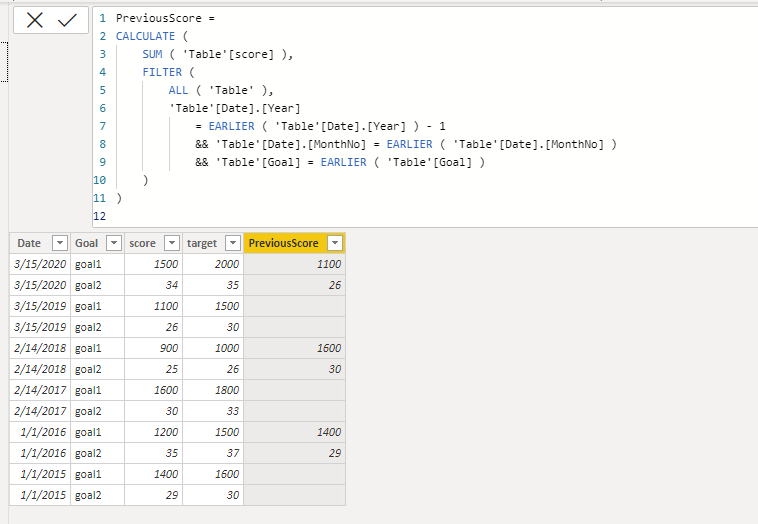Select target cell with value 2000
Image resolution: width=758 pixels, height=524 pixels.
(x=213, y=264)
